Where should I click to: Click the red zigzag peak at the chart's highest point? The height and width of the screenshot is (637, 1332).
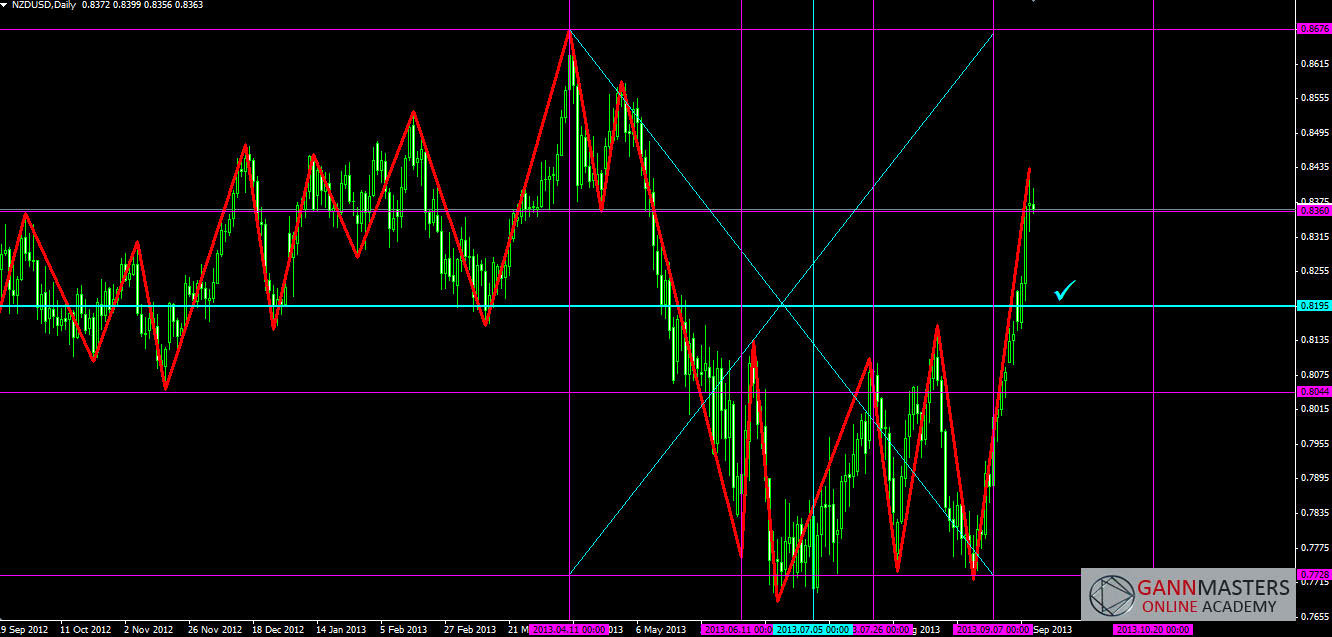569,32
